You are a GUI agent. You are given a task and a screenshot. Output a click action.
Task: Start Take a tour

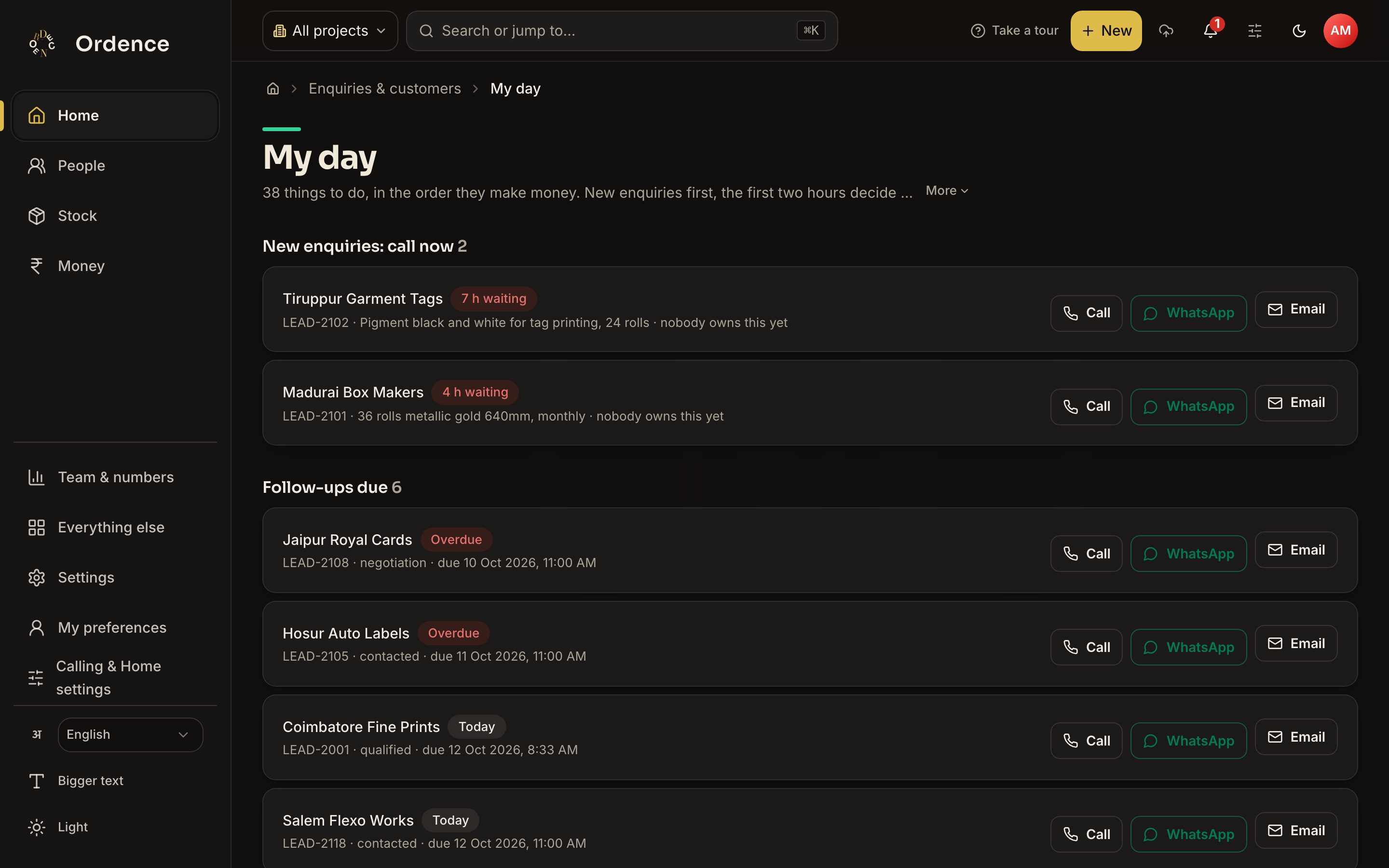(1014, 30)
